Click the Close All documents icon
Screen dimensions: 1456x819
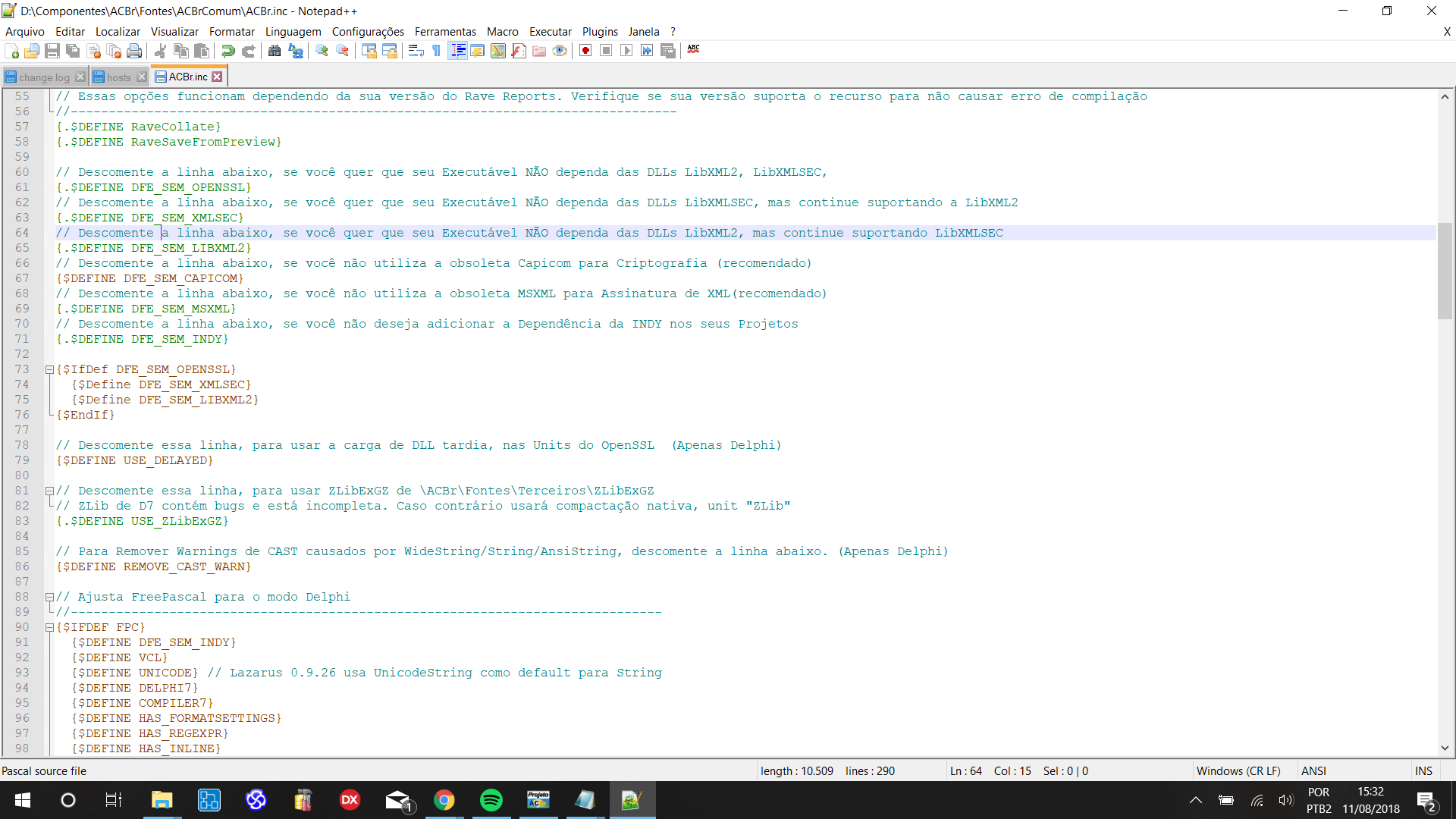point(115,51)
